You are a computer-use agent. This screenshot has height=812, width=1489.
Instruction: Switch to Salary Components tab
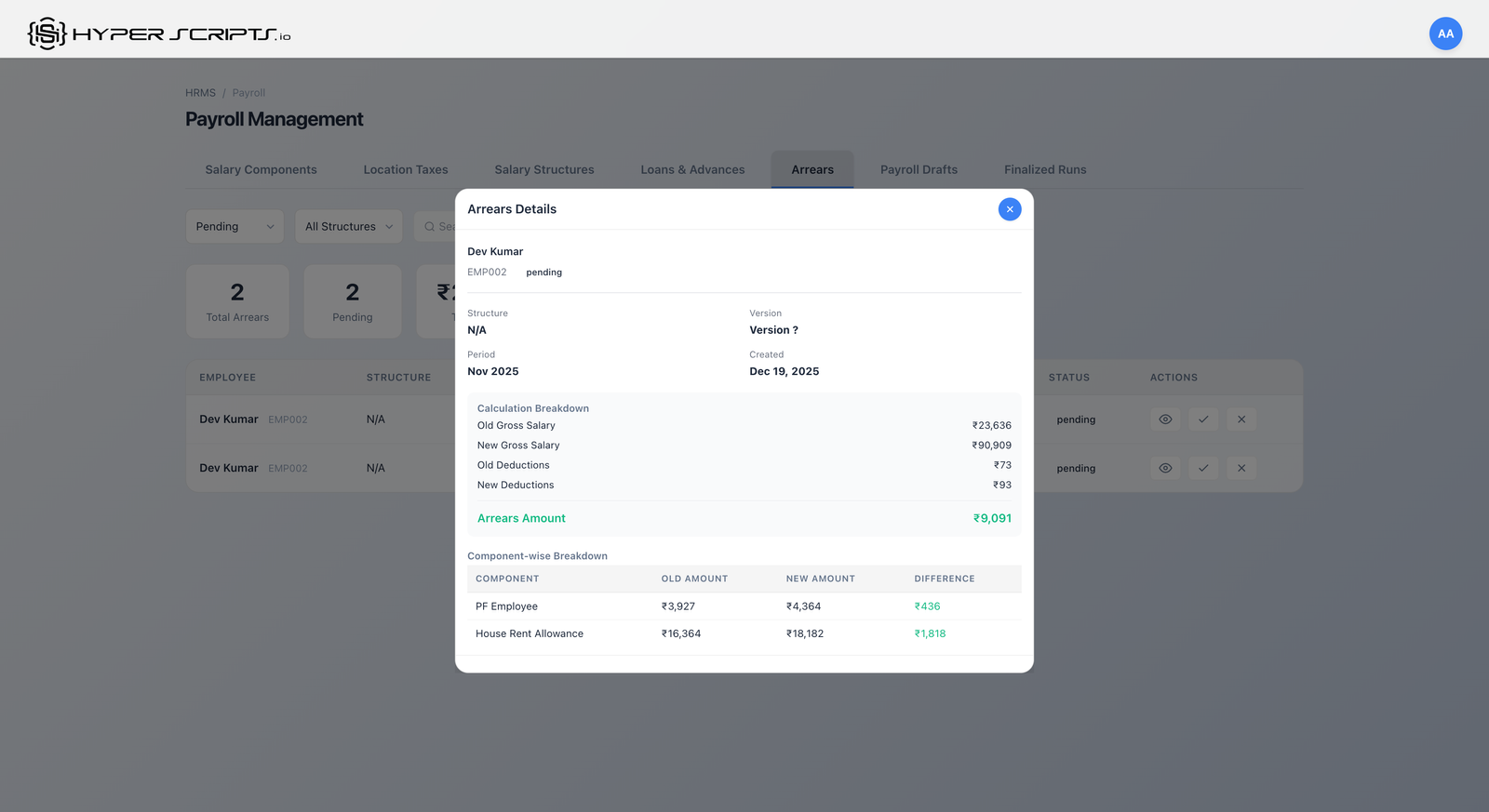click(261, 170)
